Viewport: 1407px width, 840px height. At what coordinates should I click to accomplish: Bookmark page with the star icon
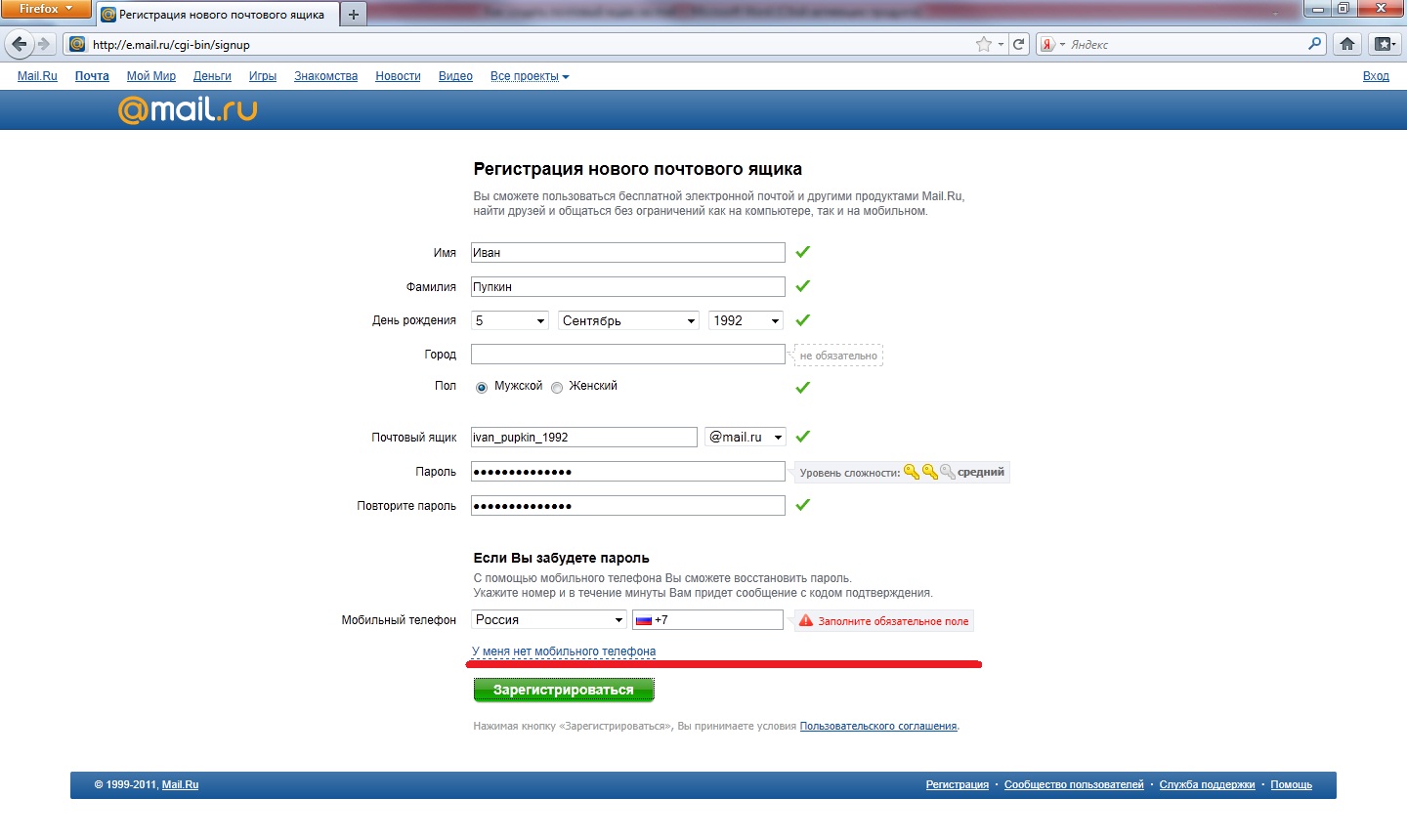984,44
